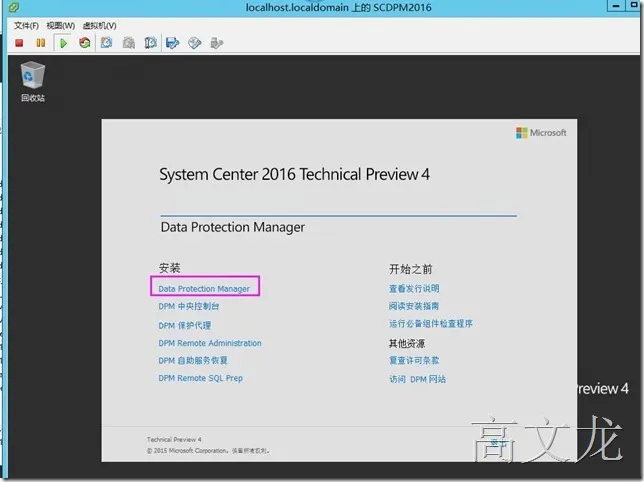644x482 pixels.
Task: Open the DPM Remote Administration link
Action: coord(210,343)
